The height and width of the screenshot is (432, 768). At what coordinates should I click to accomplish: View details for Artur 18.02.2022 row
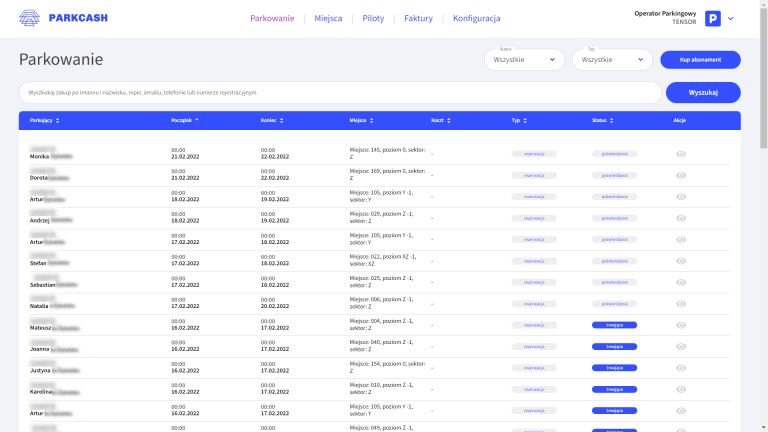681,197
